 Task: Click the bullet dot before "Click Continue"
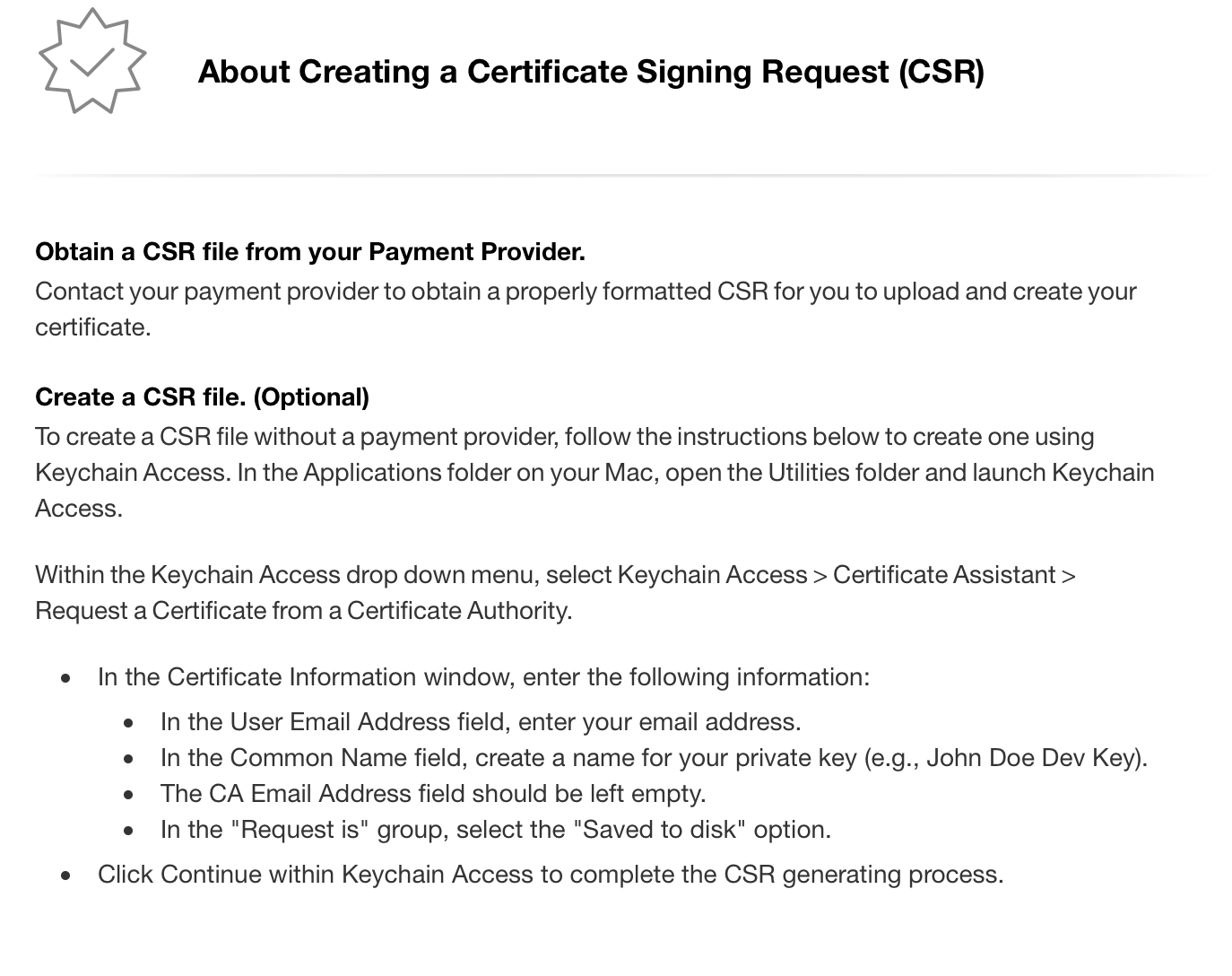tap(65, 876)
